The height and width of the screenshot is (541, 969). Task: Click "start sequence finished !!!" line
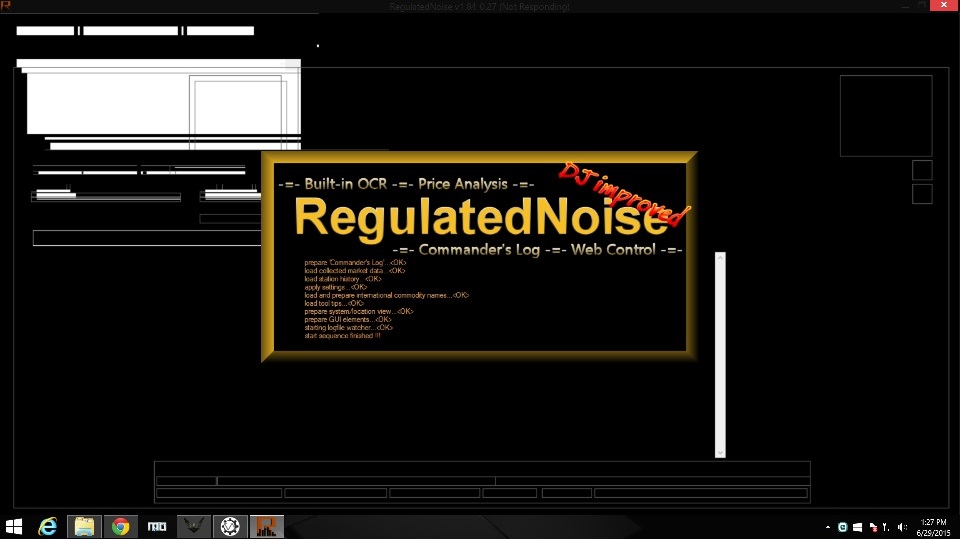tap(342, 336)
